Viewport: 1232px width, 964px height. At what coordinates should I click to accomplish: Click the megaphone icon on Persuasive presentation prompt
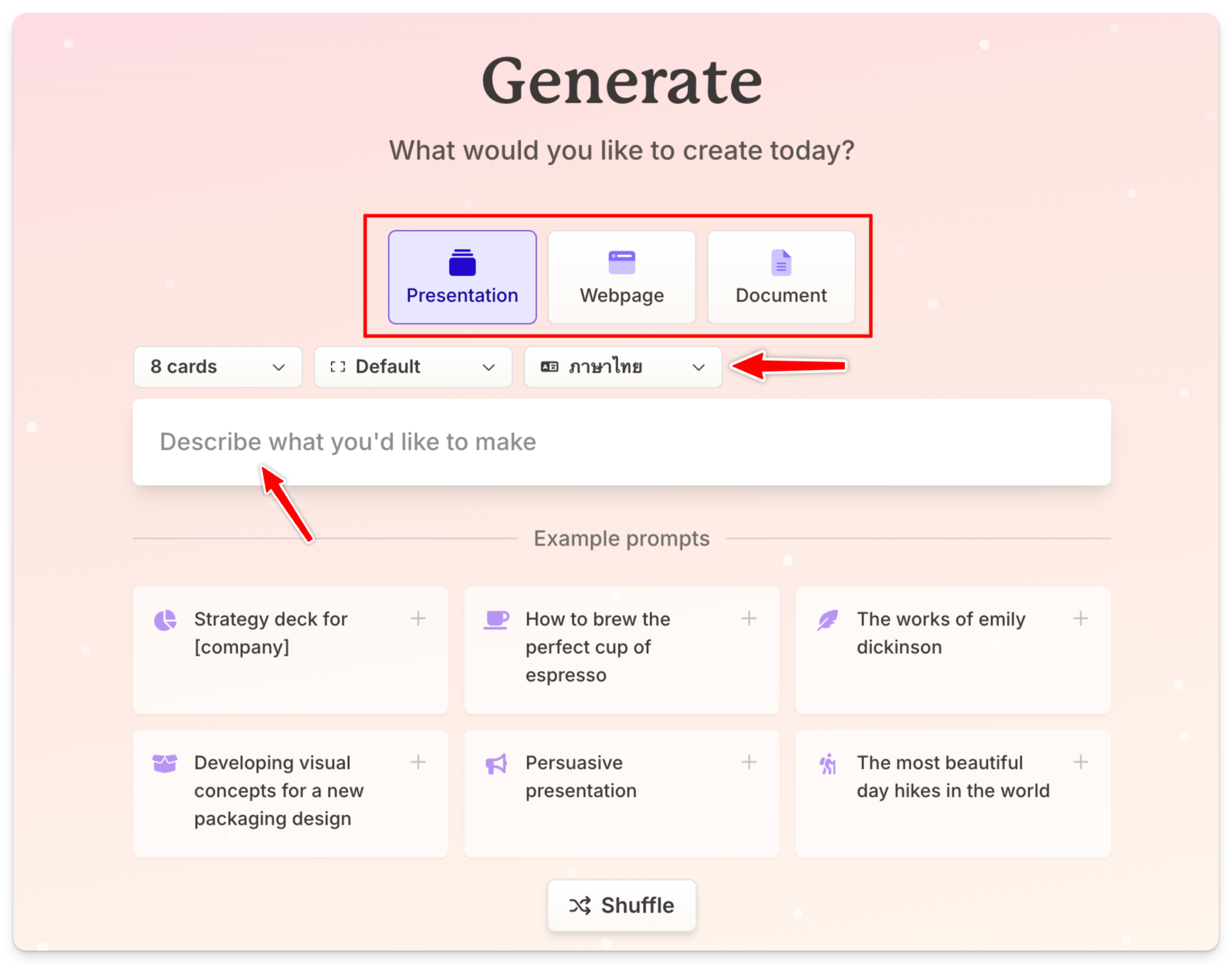pyautogui.click(x=496, y=763)
